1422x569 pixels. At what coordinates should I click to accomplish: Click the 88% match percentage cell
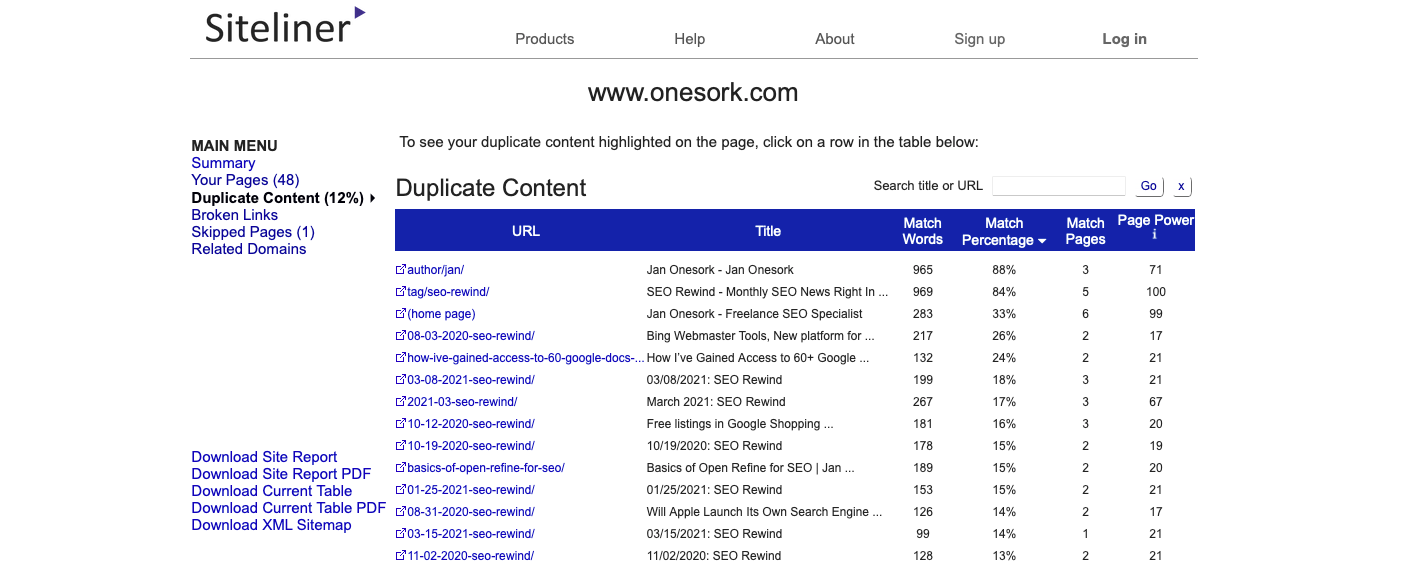(x=1004, y=270)
